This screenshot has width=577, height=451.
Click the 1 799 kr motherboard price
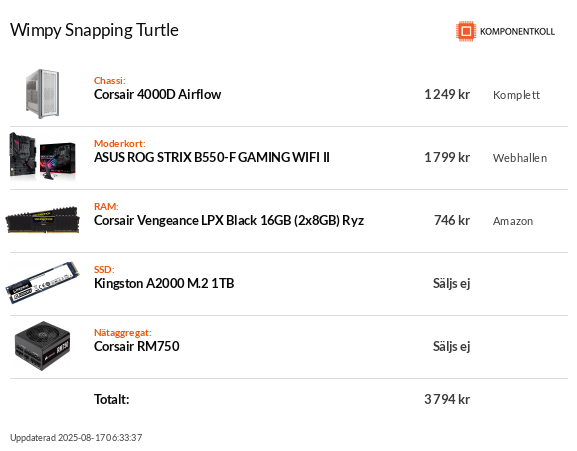click(x=447, y=157)
